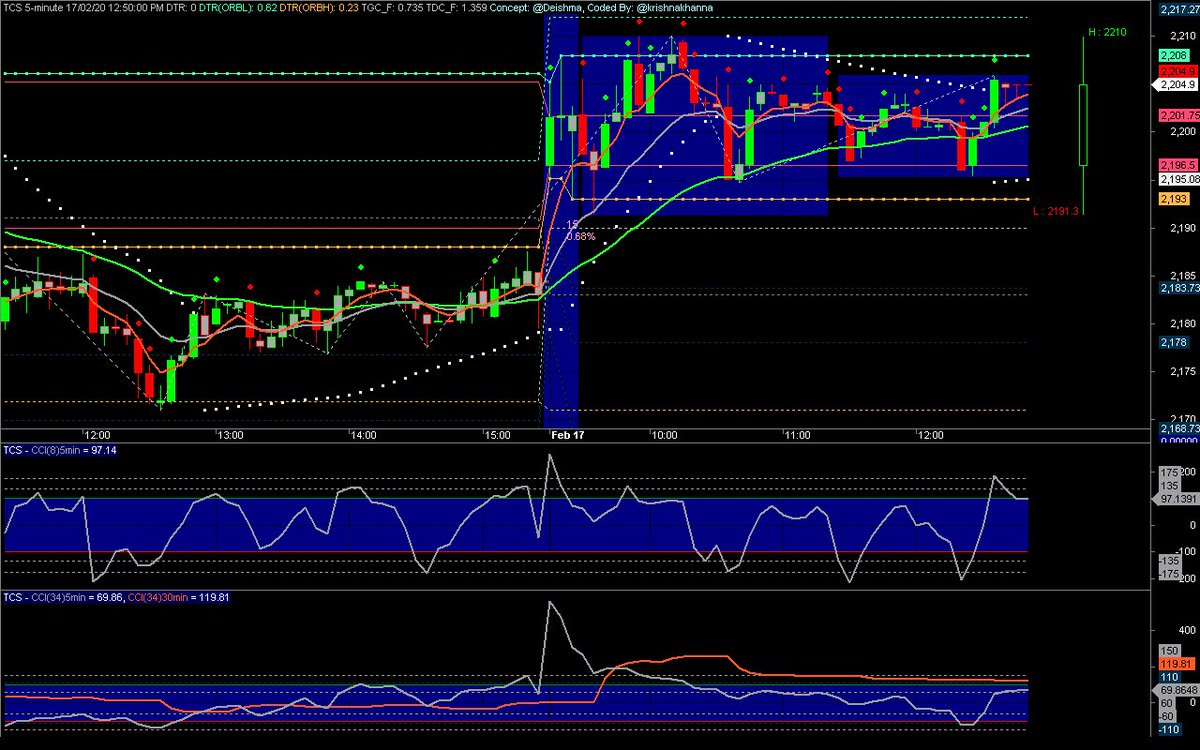Click the pink '2,201.75' price tag
Image resolution: width=1200 pixels, height=750 pixels.
pos(1177,116)
